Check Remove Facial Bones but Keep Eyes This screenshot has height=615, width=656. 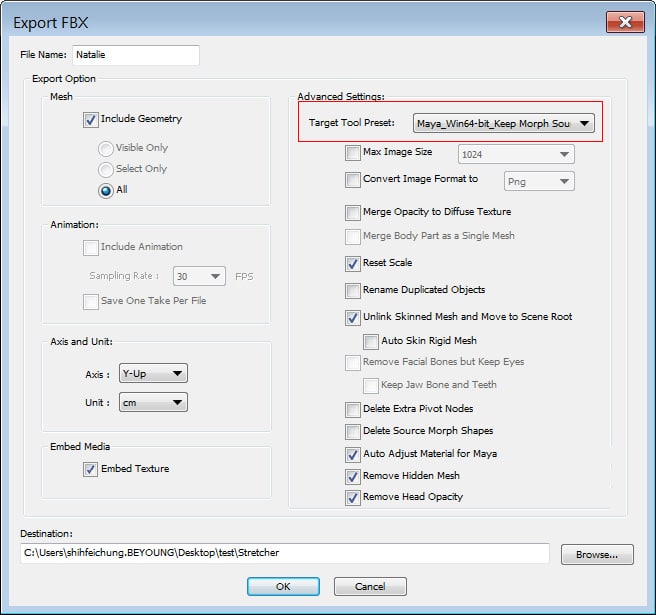[353, 363]
